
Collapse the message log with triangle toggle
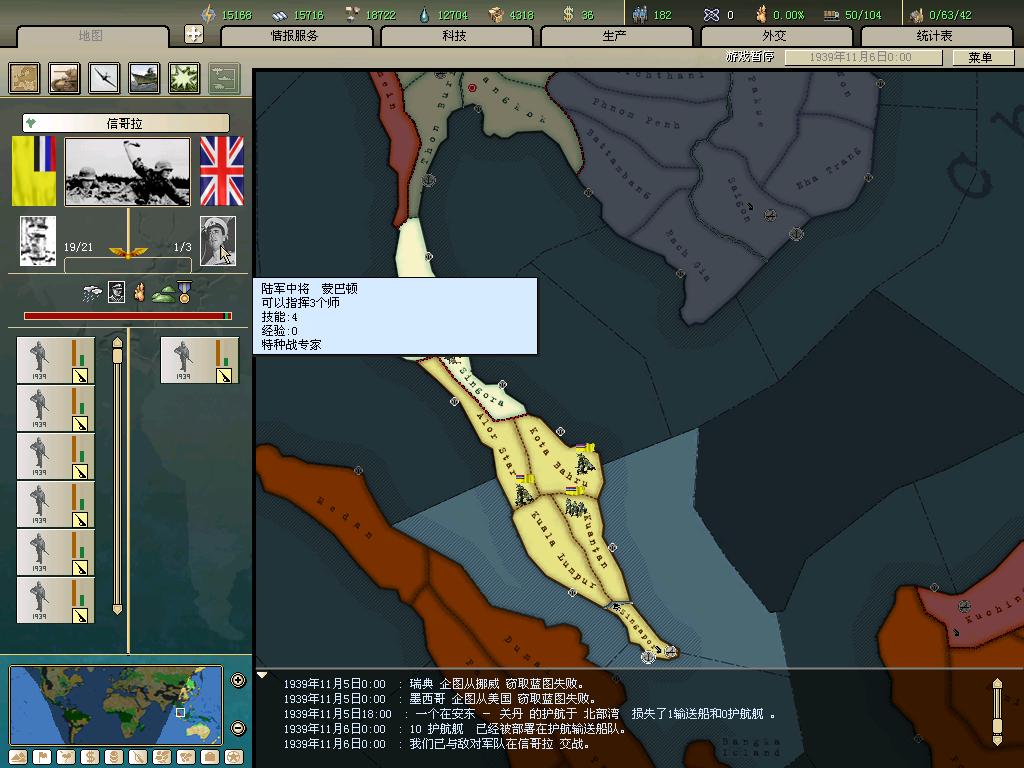pos(262,675)
